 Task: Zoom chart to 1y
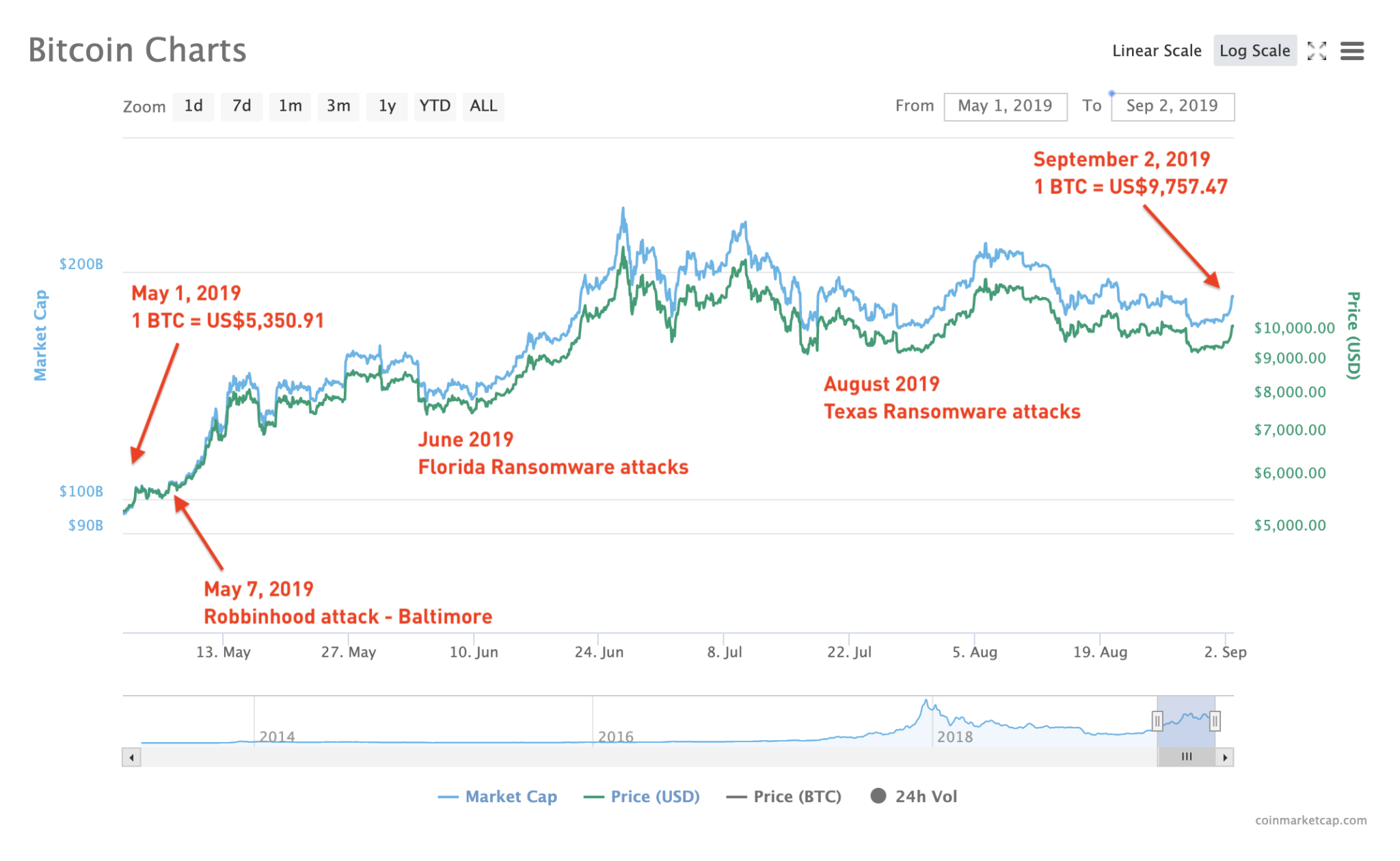click(387, 106)
